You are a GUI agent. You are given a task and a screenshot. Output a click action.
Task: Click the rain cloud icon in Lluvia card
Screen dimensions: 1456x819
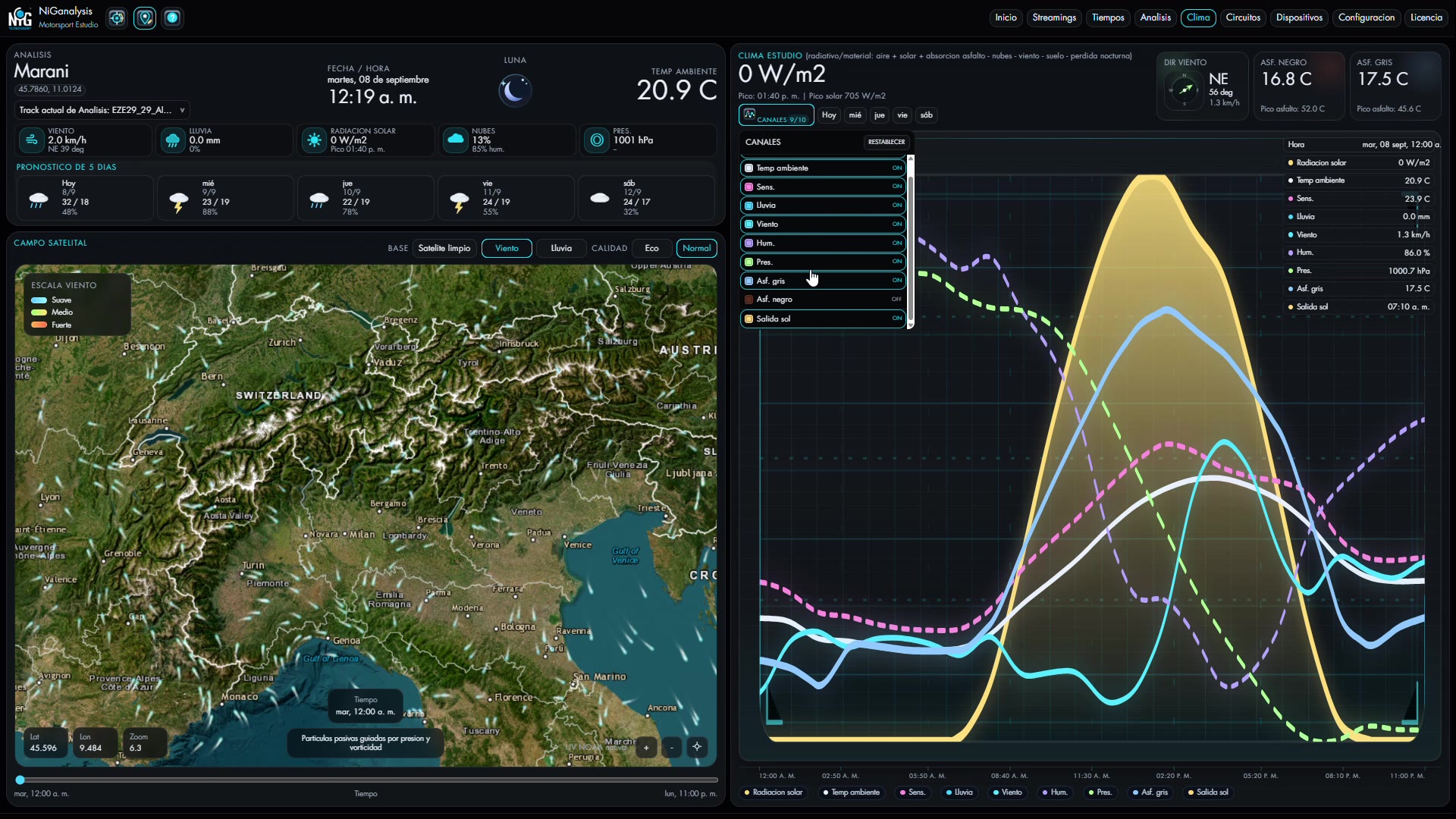173,140
